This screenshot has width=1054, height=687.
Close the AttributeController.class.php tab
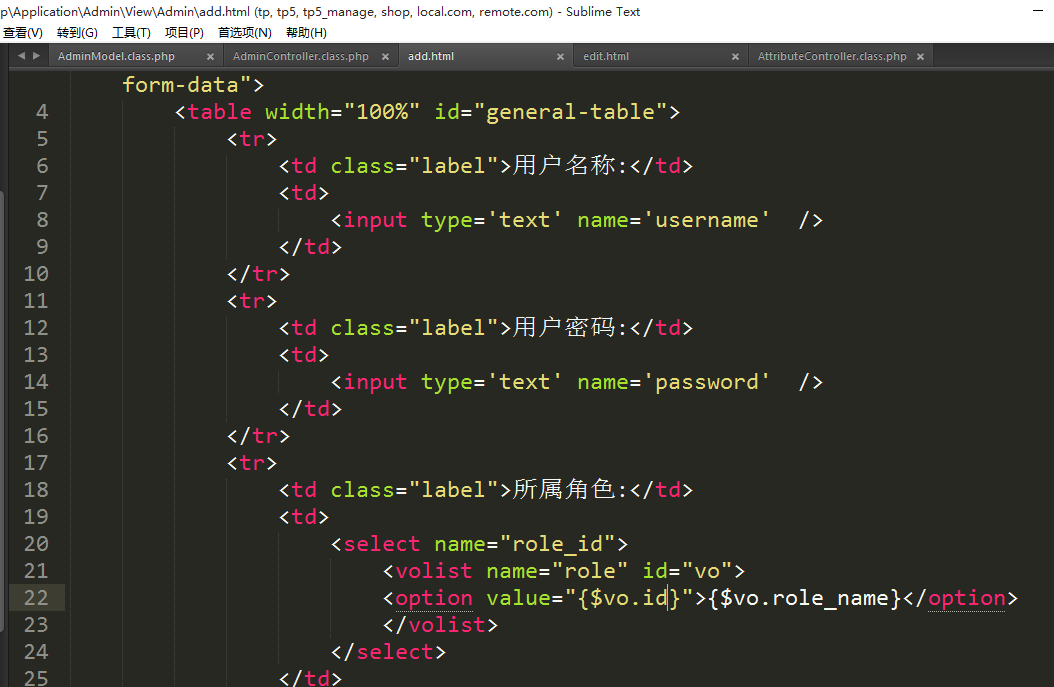click(919, 57)
